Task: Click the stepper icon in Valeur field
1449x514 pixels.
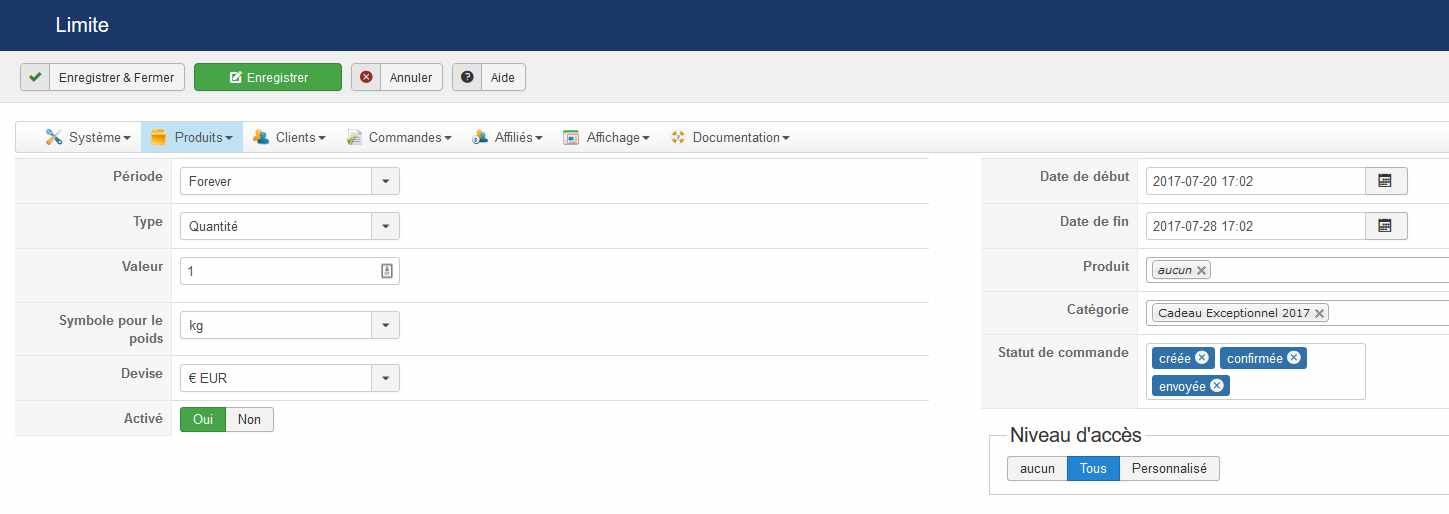Action: pyautogui.click(x=387, y=271)
